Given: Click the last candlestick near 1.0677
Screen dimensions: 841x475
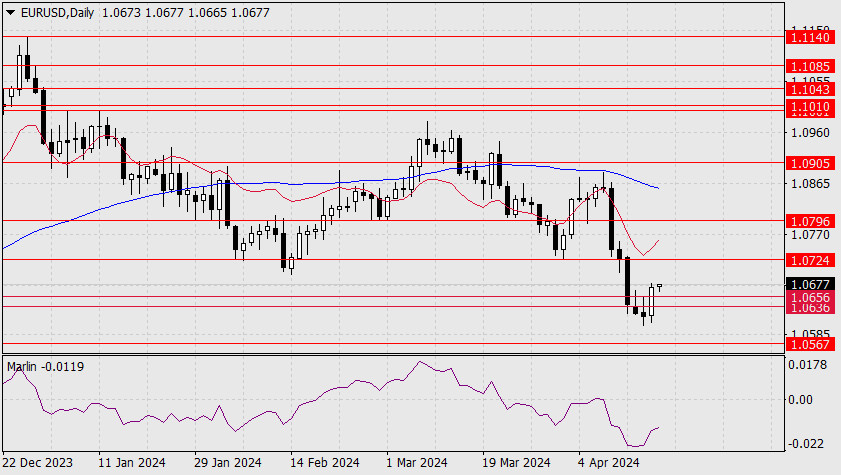Looking at the screenshot, I should coord(659,287).
